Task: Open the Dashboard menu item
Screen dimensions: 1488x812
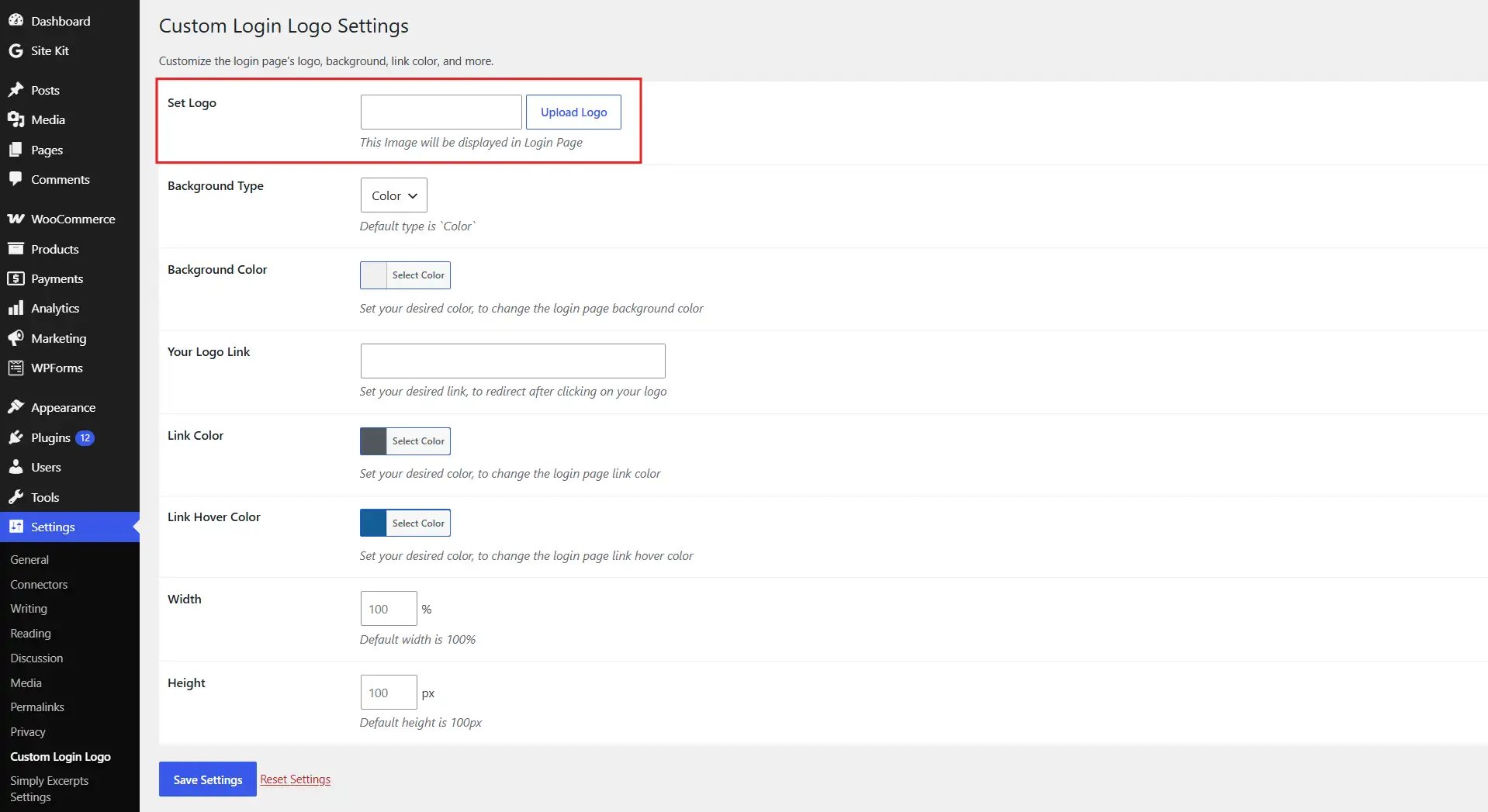Action: pyautogui.click(x=70, y=21)
